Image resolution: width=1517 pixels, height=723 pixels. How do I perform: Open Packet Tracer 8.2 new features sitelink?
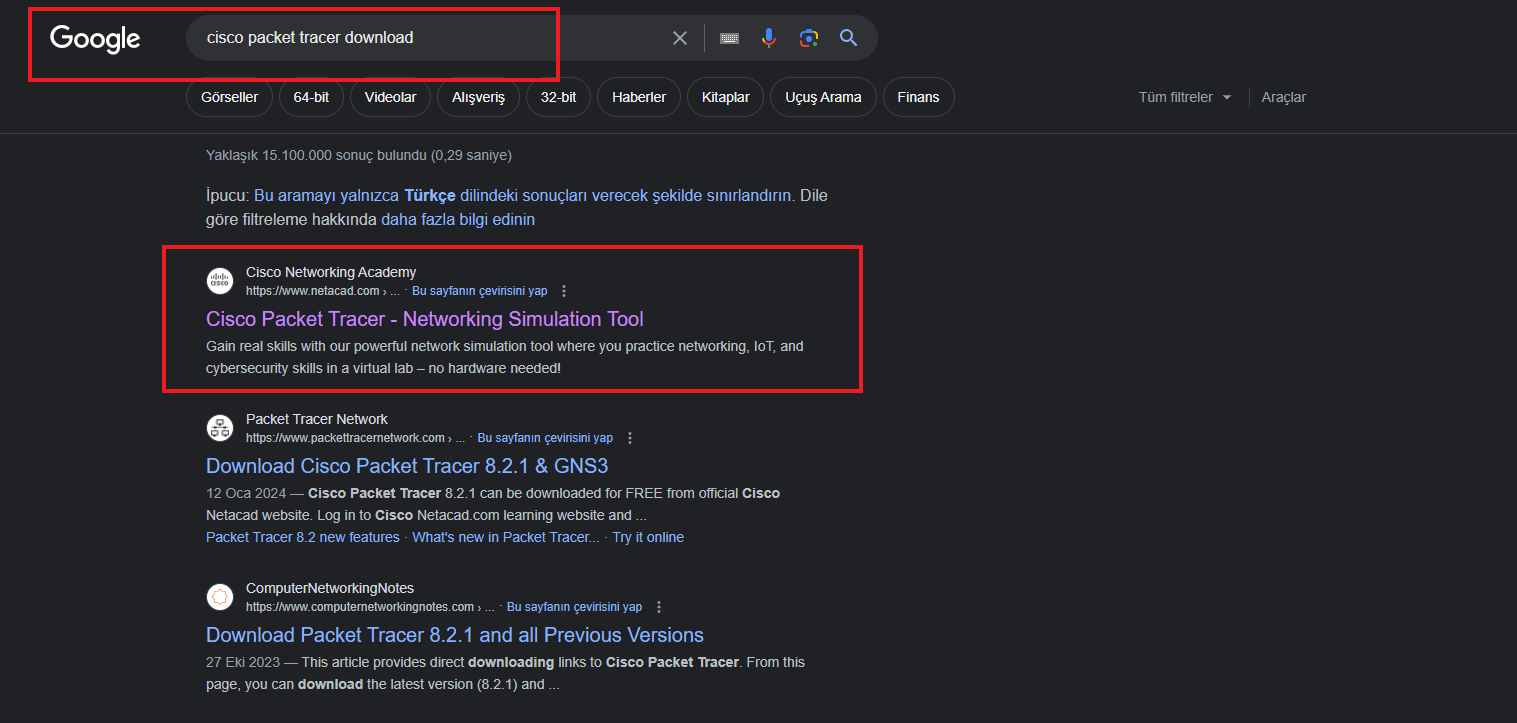302,537
